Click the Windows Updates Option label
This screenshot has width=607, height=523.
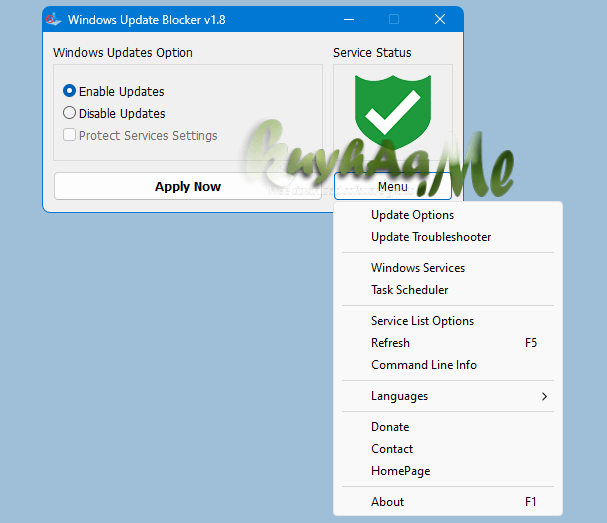coord(123,53)
